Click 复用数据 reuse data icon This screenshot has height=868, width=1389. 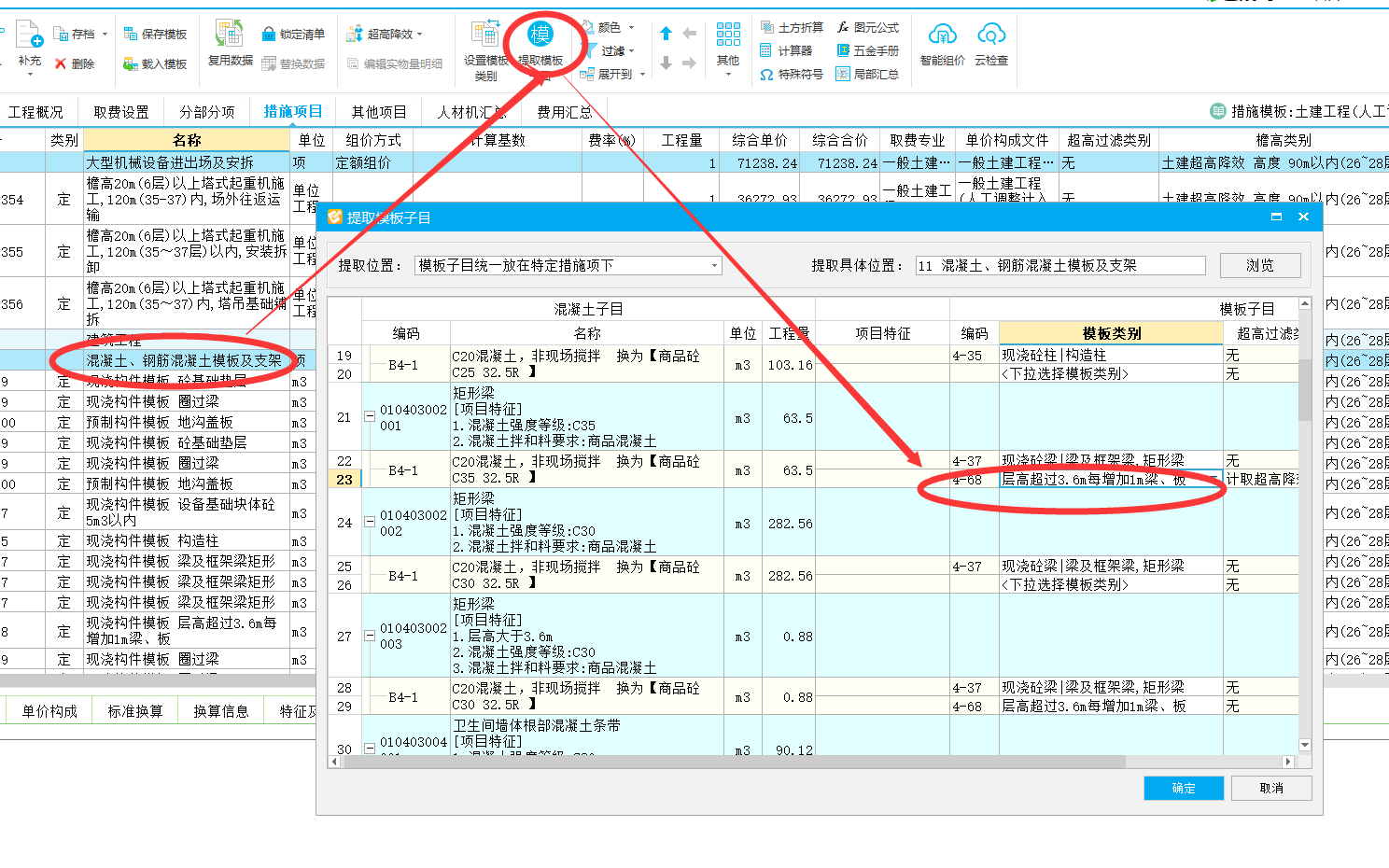click(230, 34)
